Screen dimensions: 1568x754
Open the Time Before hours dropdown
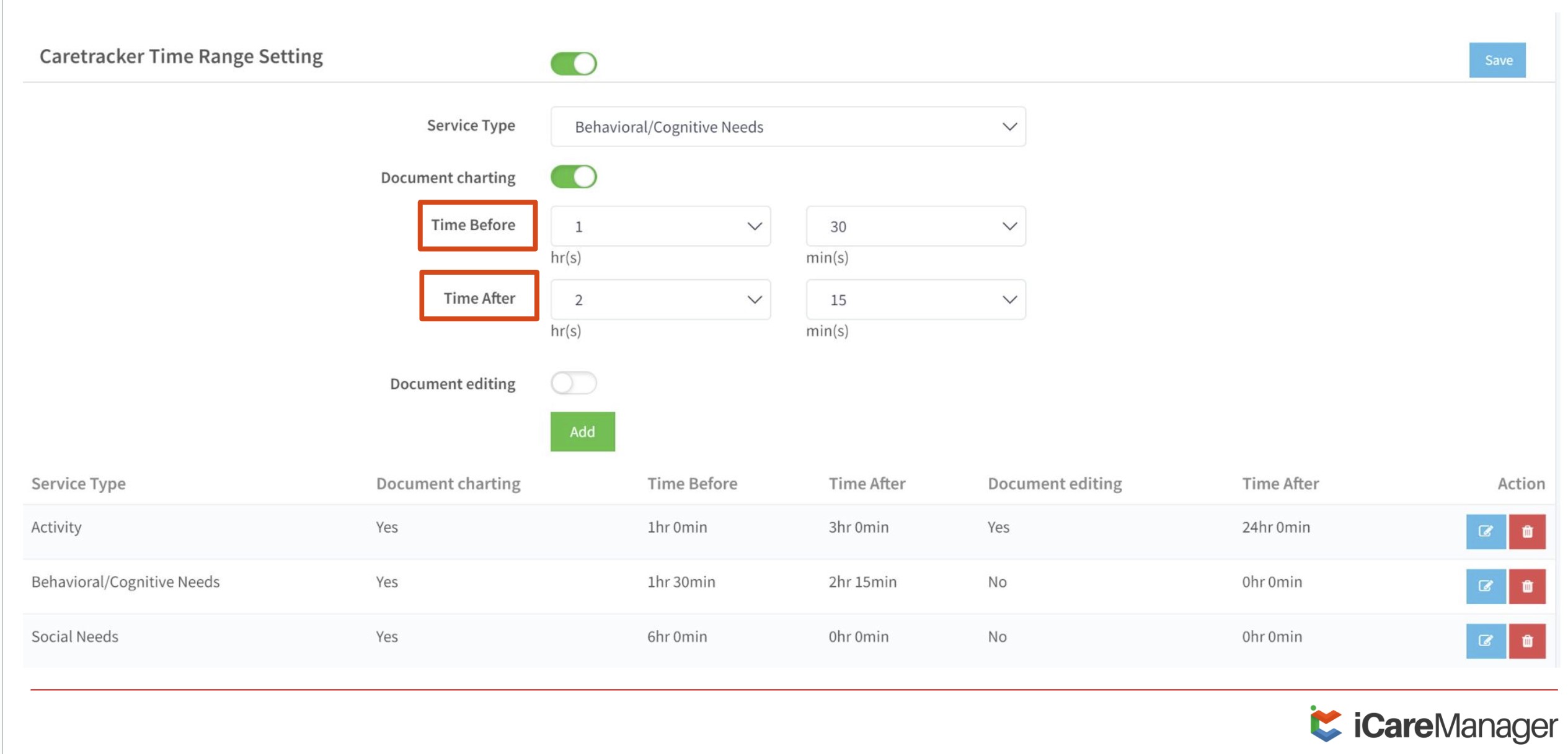660,226
